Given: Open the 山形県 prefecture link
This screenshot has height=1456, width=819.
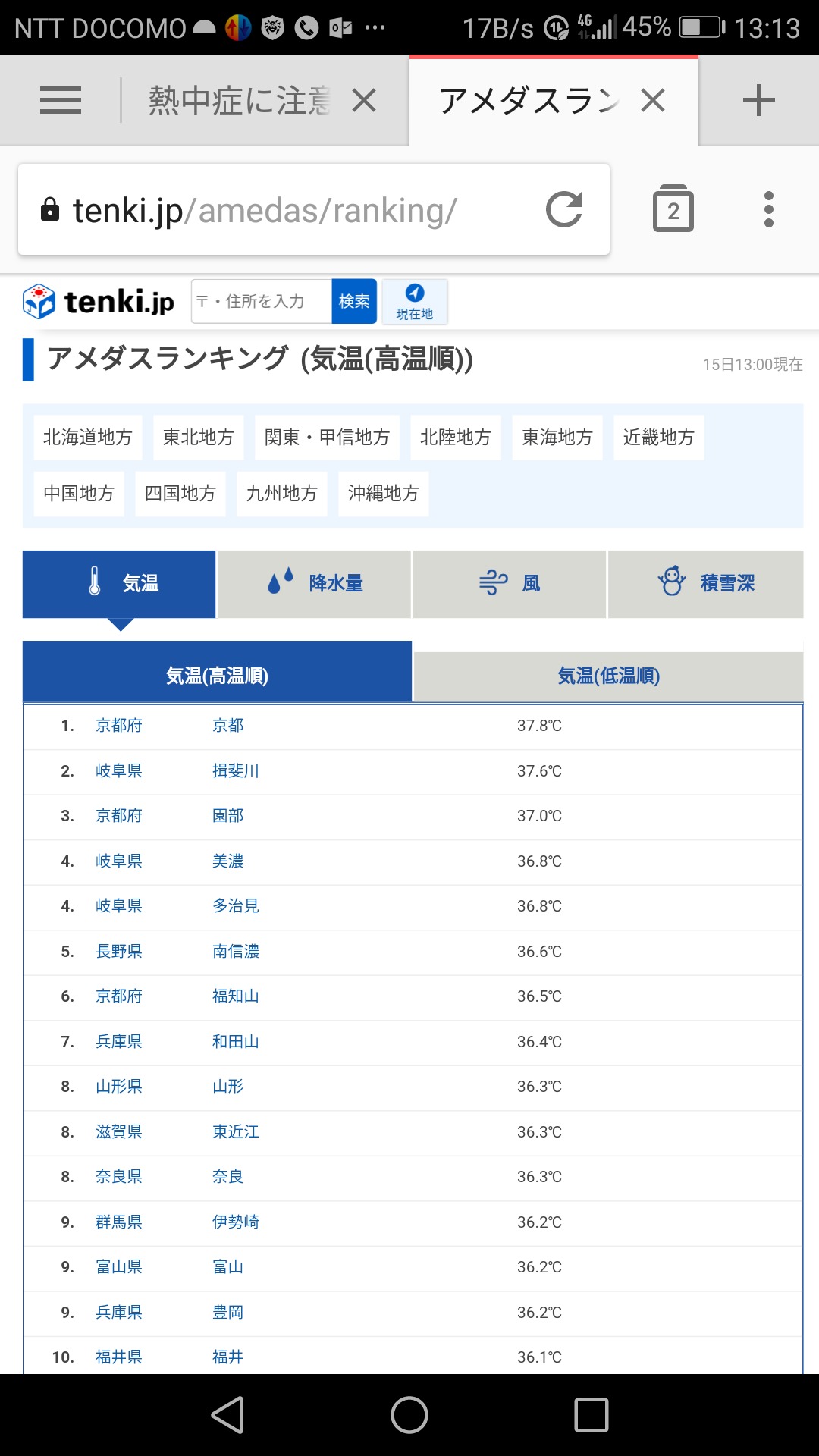Looking at the screenshot, I should pos(119,1087).
